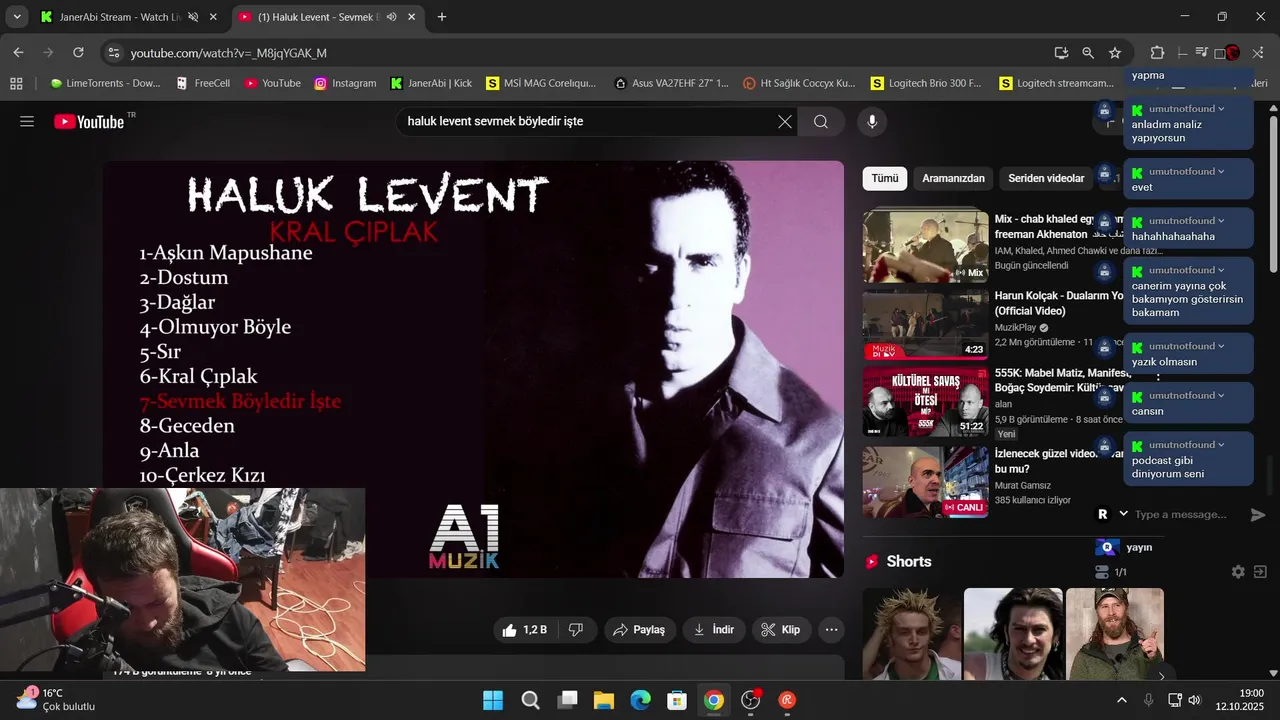The height and width of the screenshot is (720, 1280).
Task: Open a new browser tab
Action: coord(442,17)
